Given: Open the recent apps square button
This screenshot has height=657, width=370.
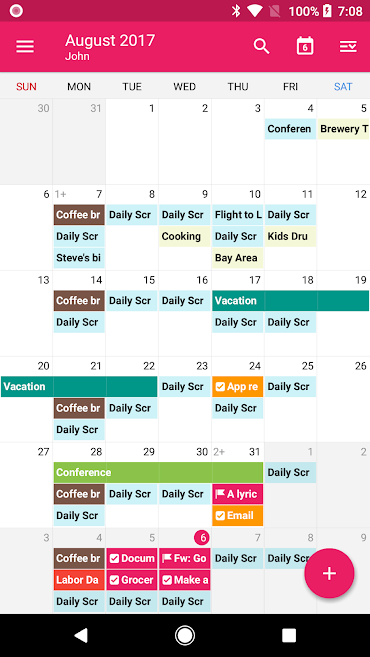Looking at the screenshot, I should [x=289, y=636].
